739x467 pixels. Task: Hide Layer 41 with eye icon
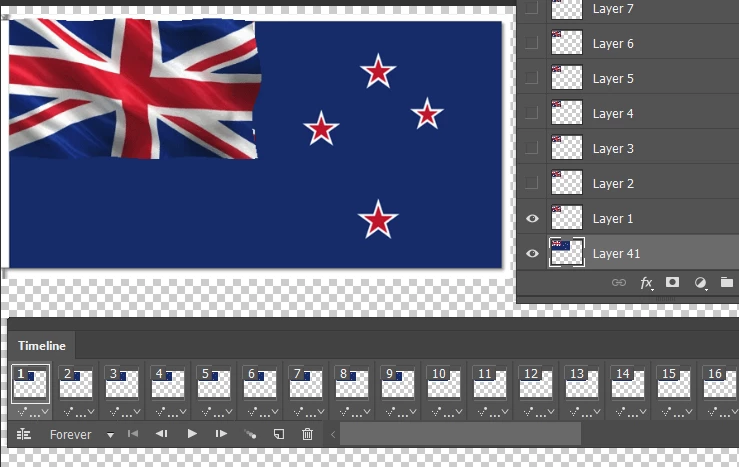click(532, 254)
